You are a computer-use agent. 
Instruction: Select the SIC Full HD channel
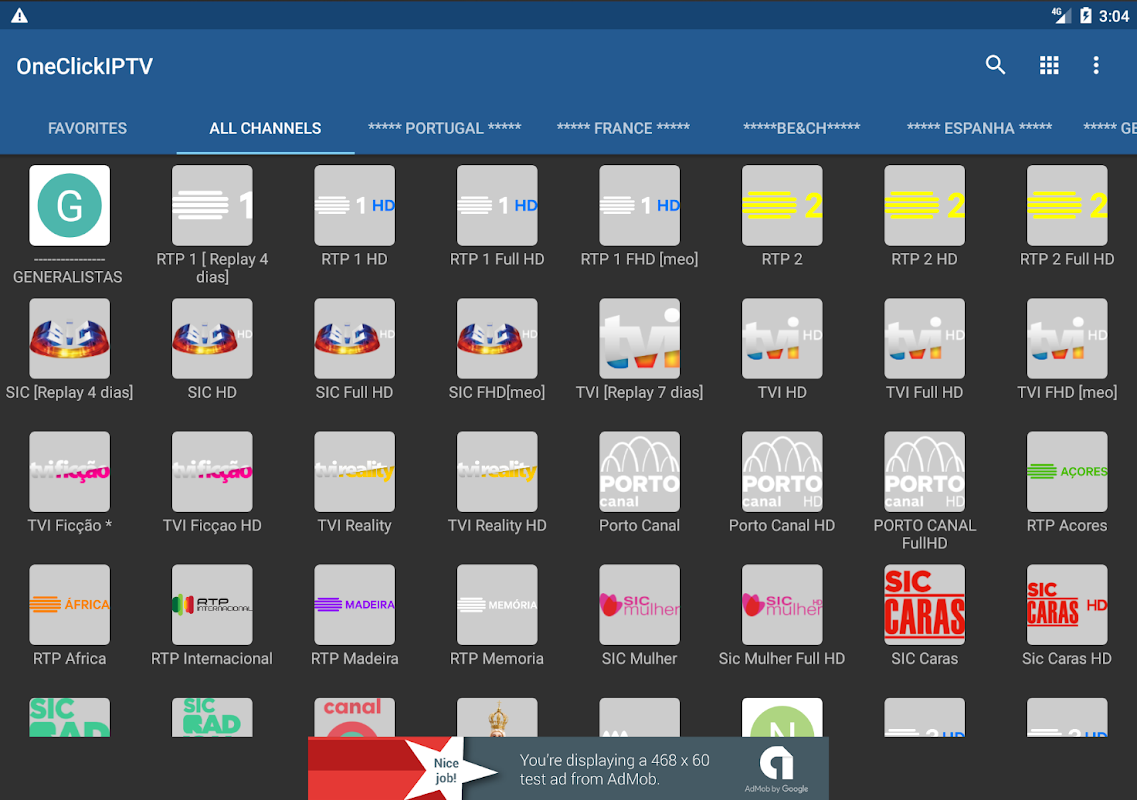coord(355,339)
